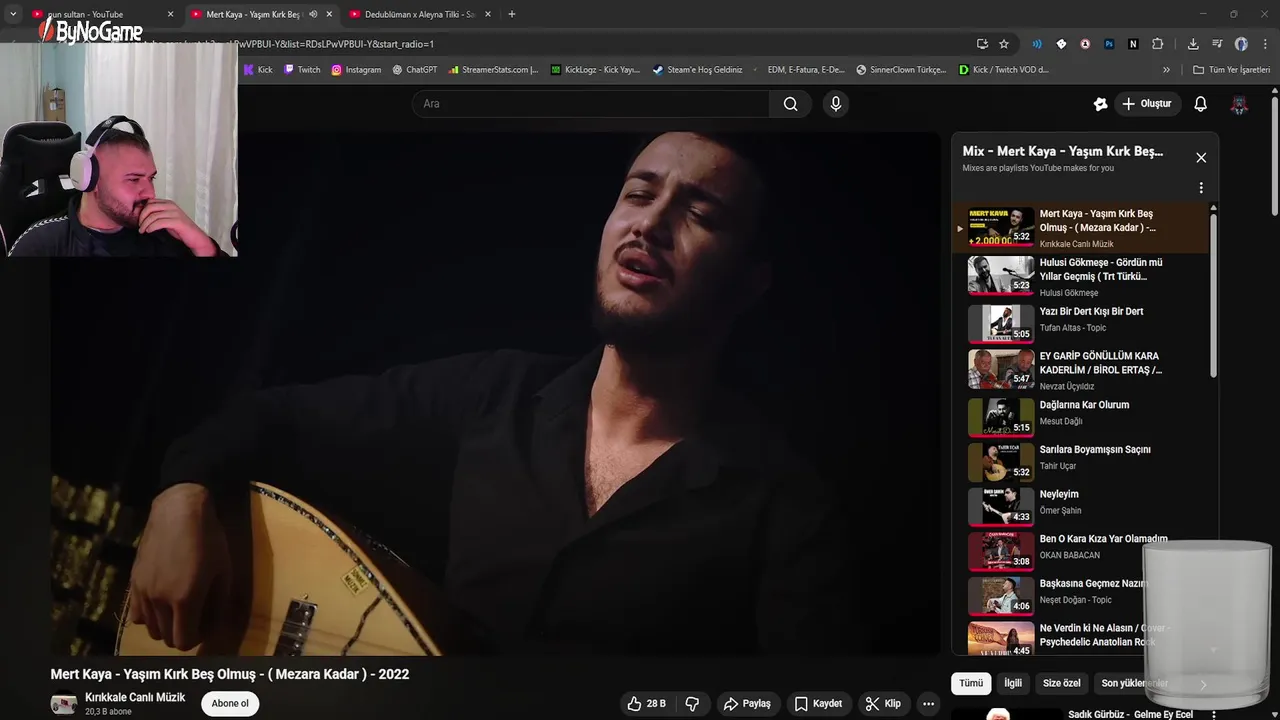
Task: Close the Mert Kaya Yaşım Kırk Beş tab
Action: pyautogui.click(x=329, y=14)
